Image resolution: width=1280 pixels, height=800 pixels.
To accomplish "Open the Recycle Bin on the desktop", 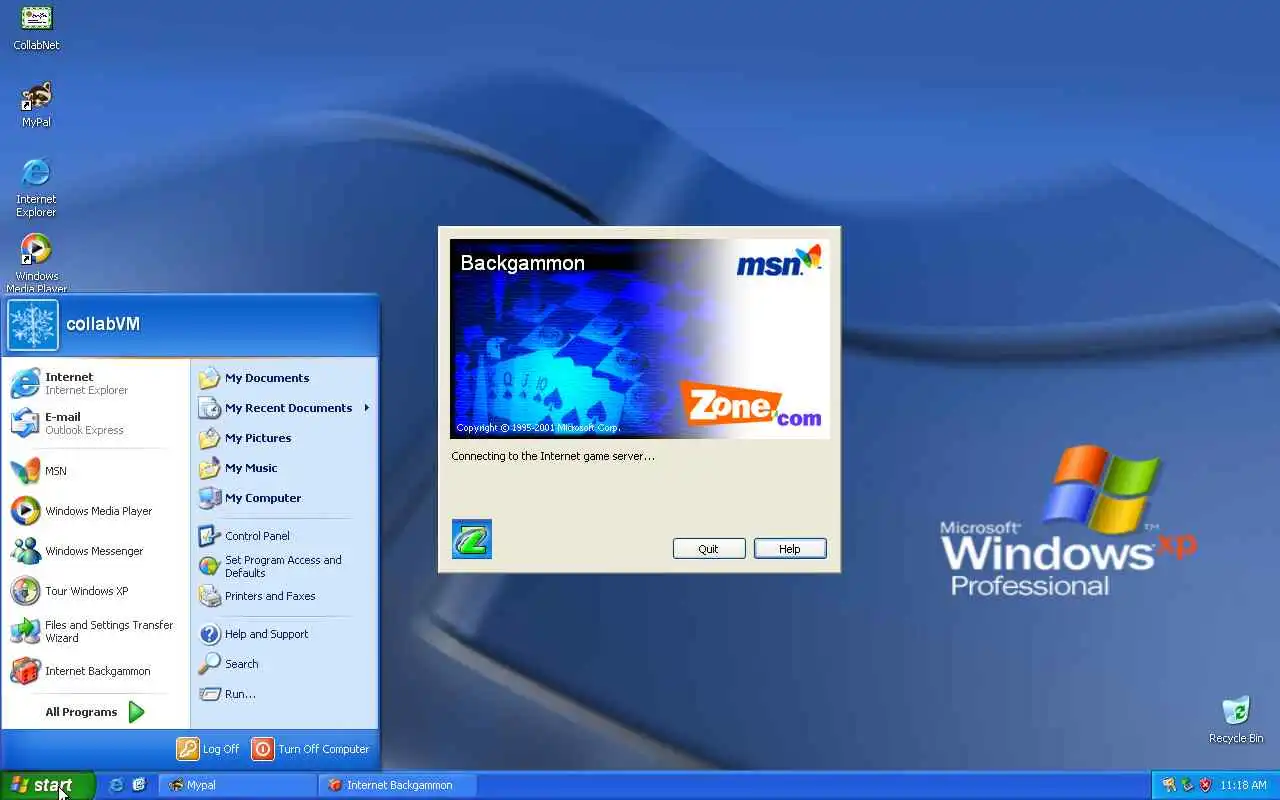I will point(1236,720).
